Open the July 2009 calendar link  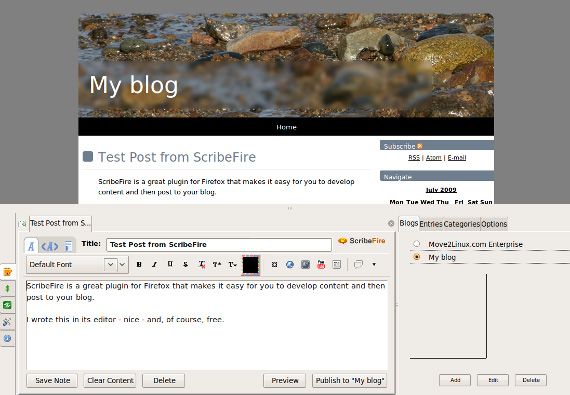441,190
